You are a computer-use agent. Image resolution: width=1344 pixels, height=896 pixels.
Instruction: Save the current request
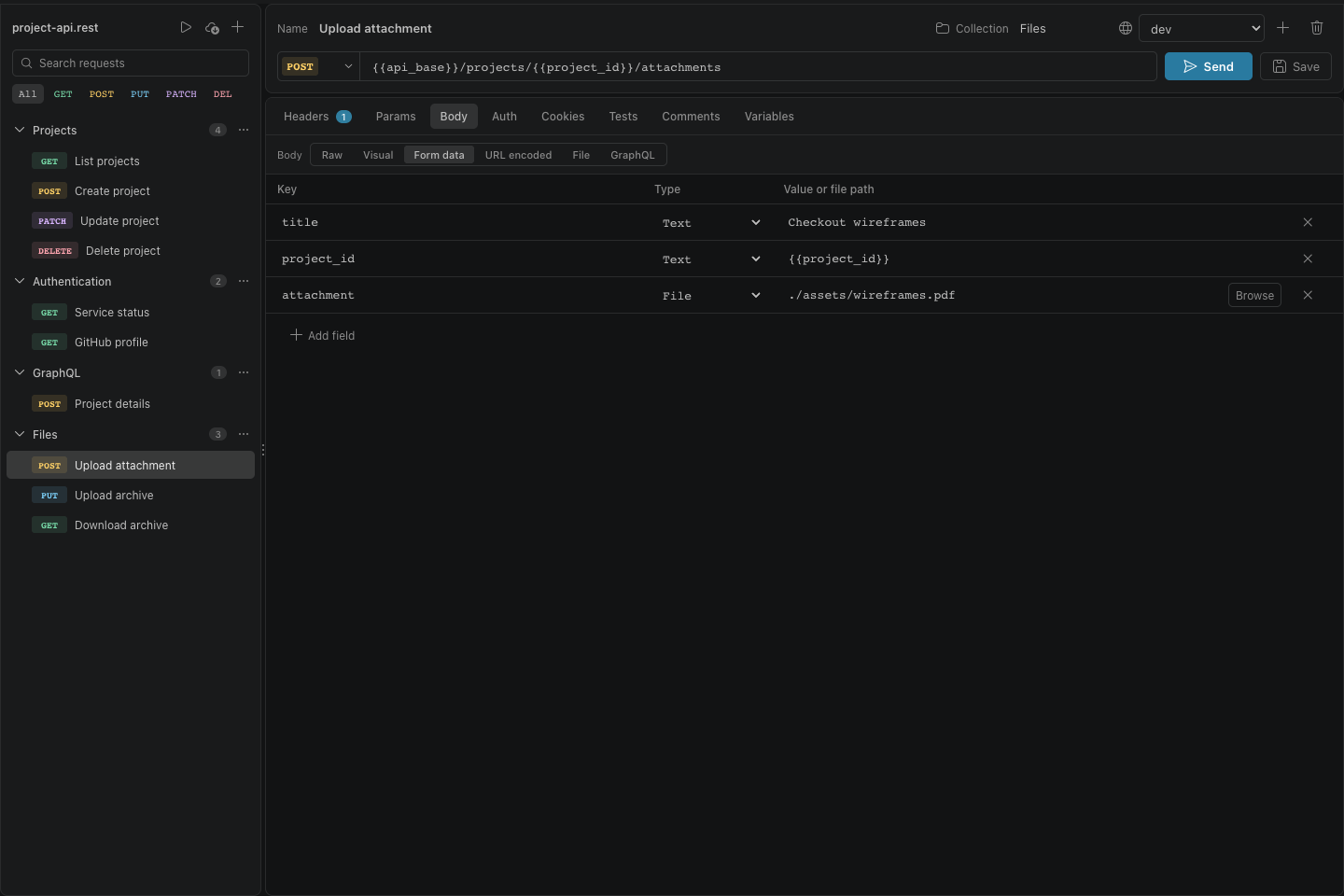[1295, 66]
